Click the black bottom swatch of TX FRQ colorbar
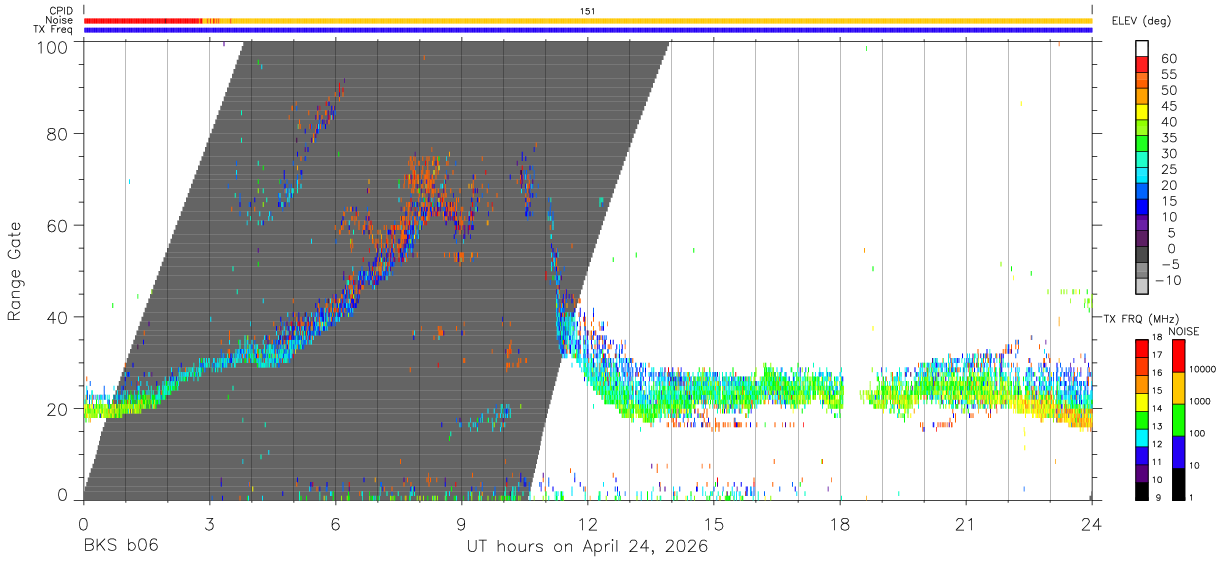Image resolution: width=1228 pixels, height=567 pixels. click(x=1142, y=491)
